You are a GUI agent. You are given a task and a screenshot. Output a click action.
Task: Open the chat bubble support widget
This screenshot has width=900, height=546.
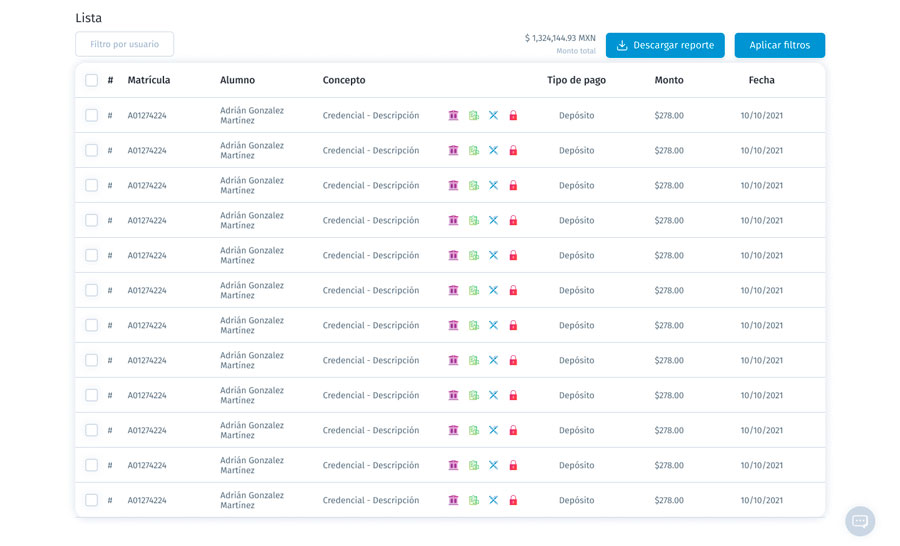859,521
